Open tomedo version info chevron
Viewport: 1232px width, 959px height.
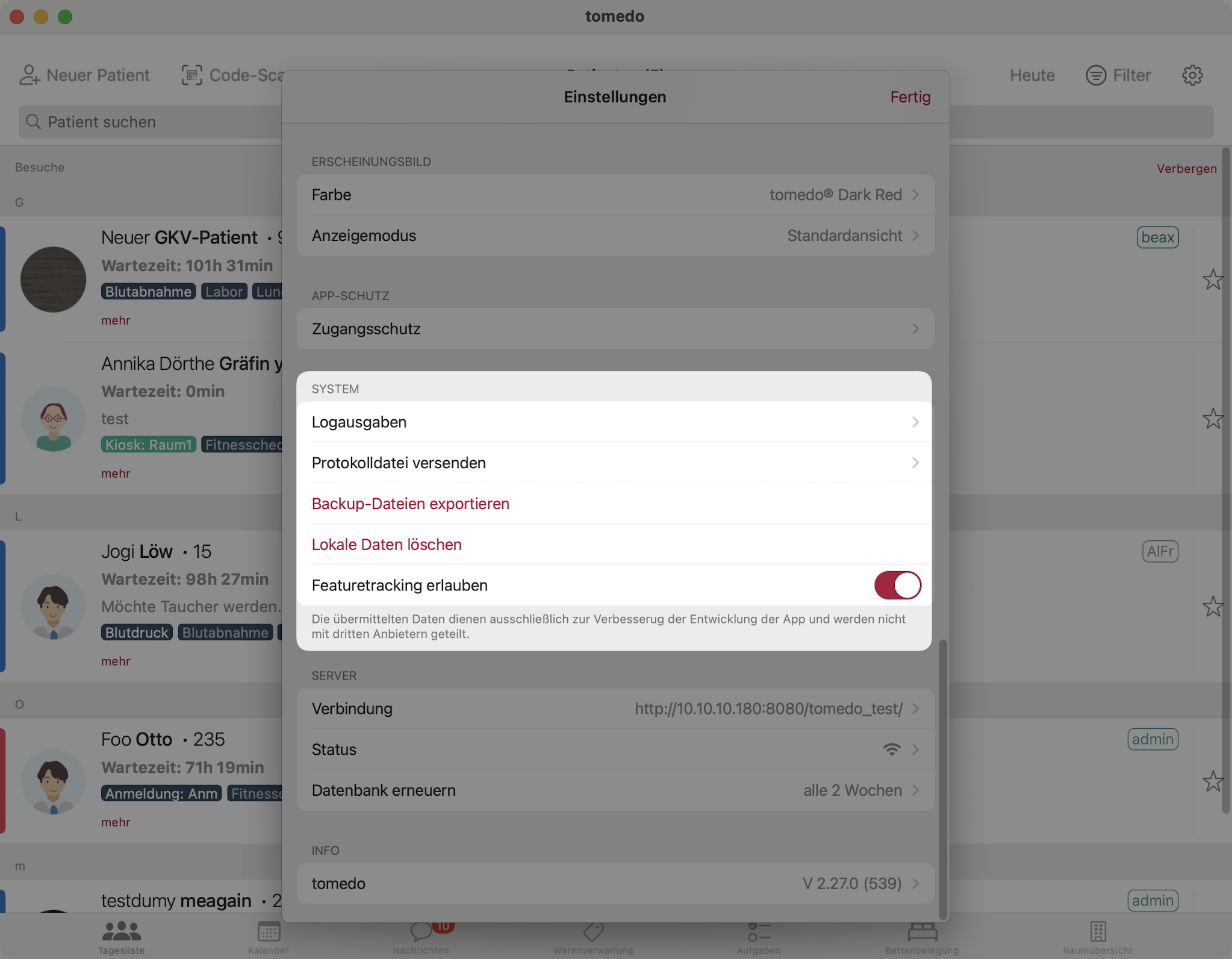[915, 884]
